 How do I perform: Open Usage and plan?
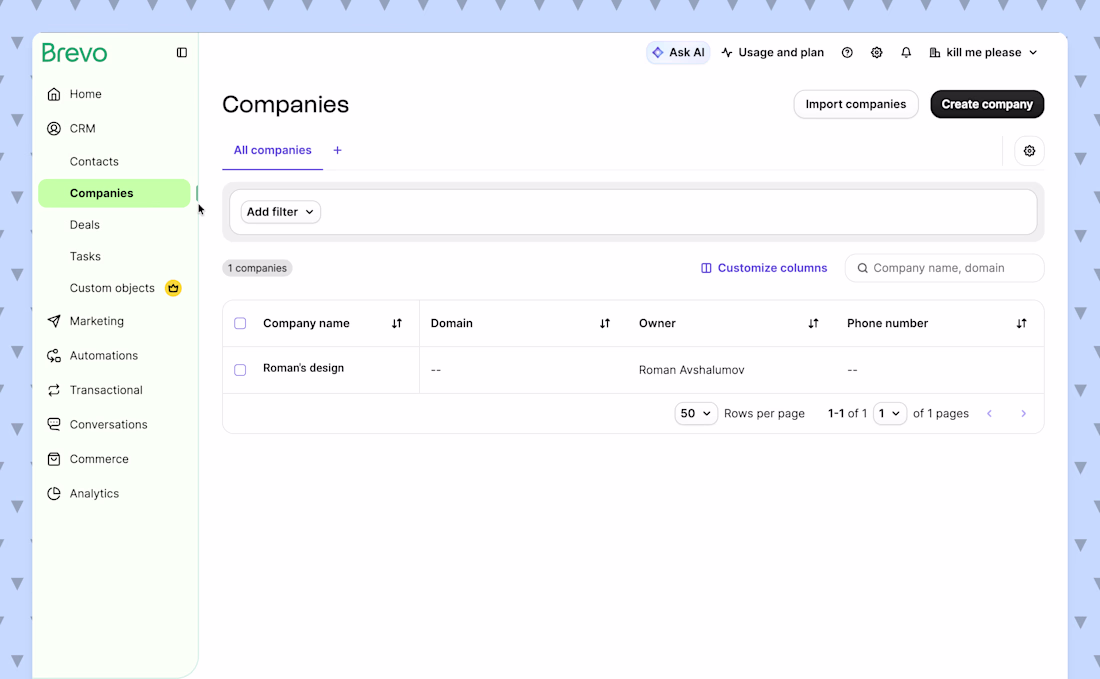tap(772, 53)
